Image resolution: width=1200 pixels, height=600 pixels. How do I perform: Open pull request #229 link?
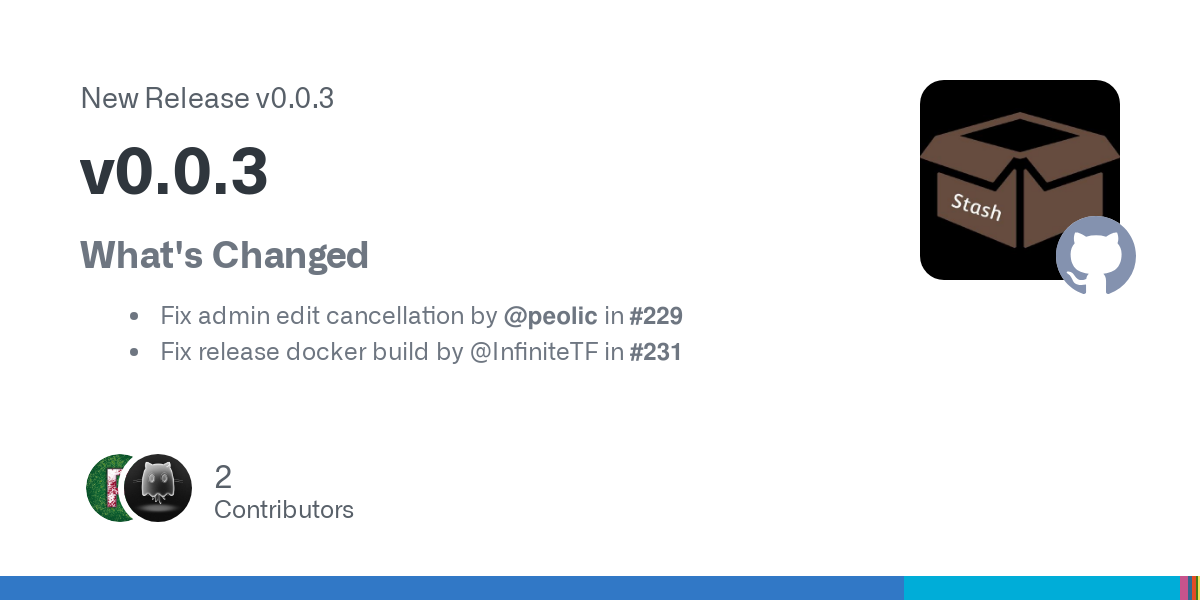[656, 317]
